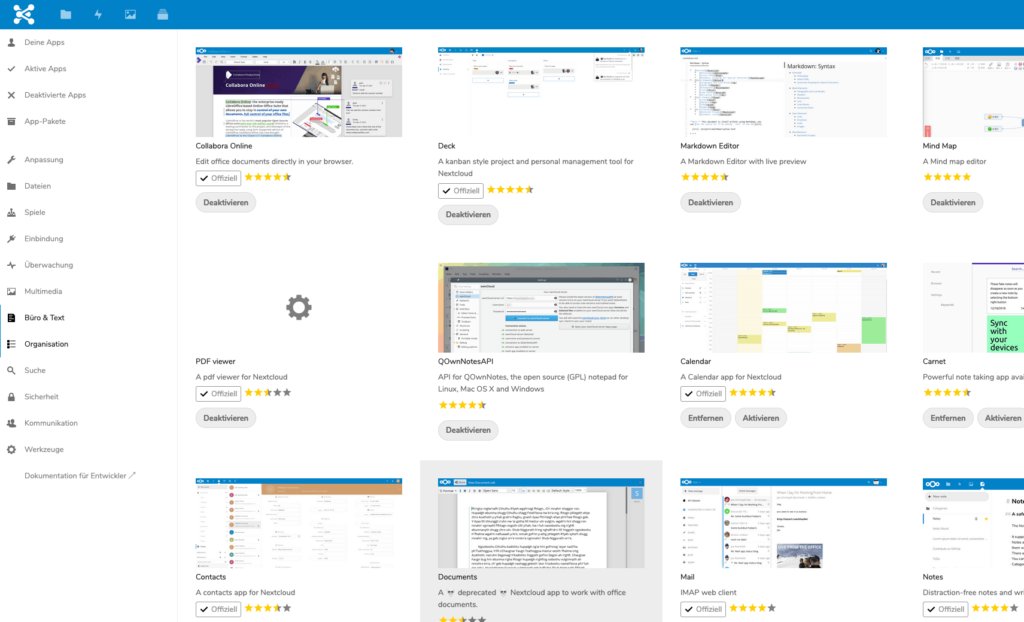Click the wrench icon beside Anpassung
Image resolution: width=1024 pixels, height=622 pixels.
(11, 159)
